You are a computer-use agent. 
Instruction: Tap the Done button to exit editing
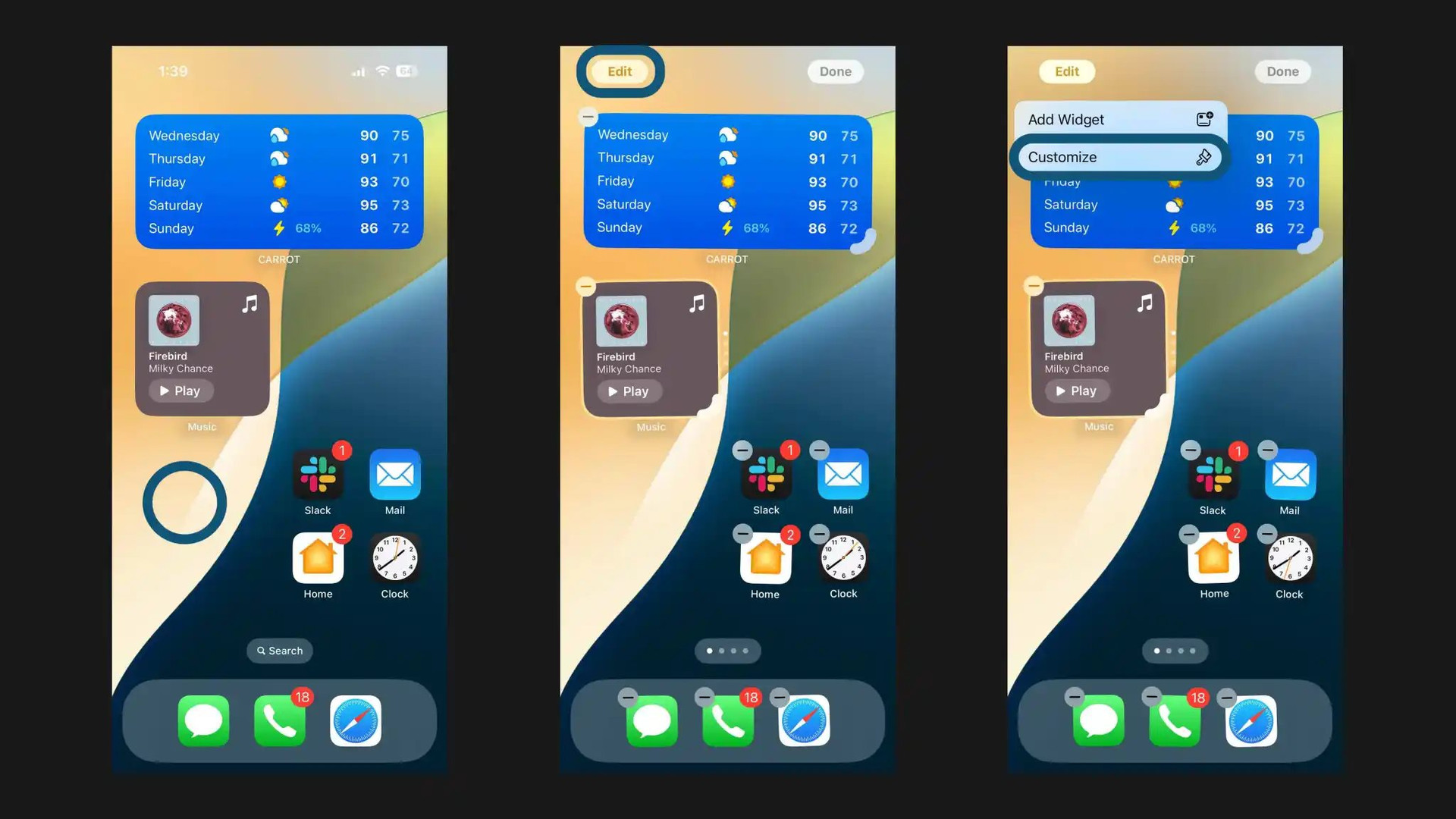click(x=1283, y=71)
